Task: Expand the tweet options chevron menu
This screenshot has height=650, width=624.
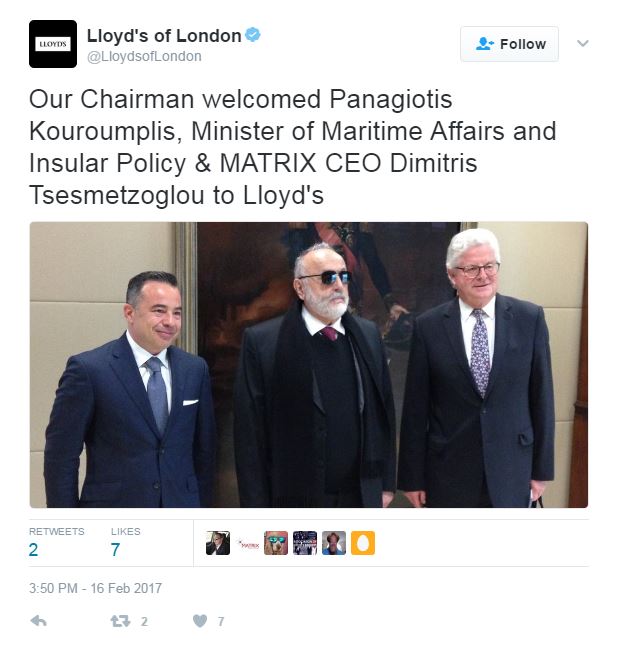Action: pyautogui.click(x=583, y=43)
